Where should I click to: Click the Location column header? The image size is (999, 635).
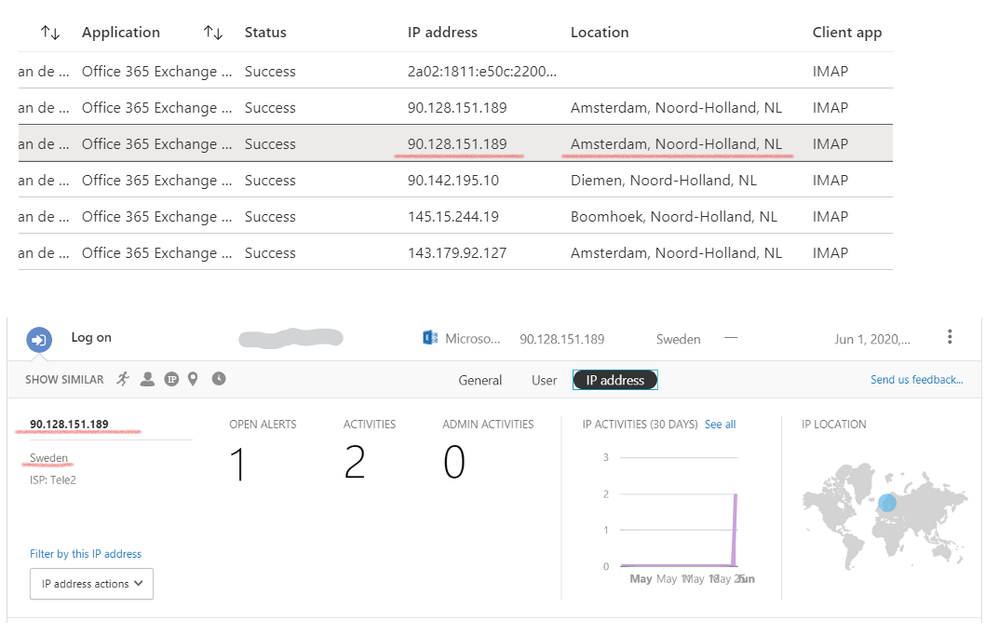pos(600,32)
